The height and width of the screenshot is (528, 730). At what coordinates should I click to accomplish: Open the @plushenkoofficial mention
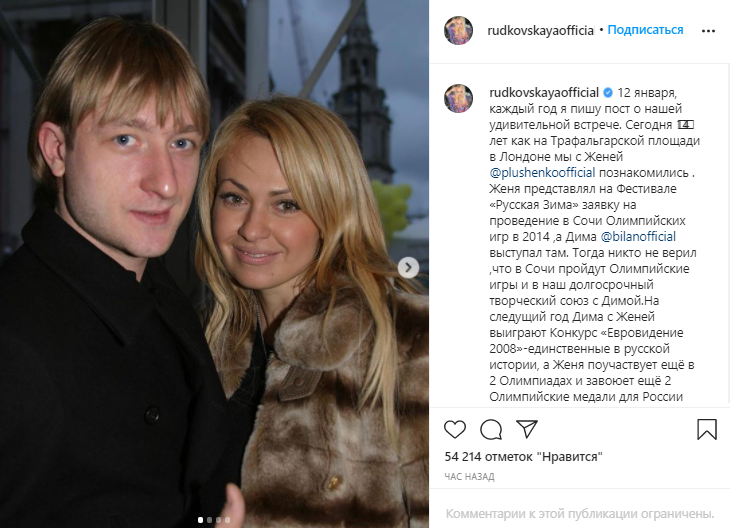542,173
